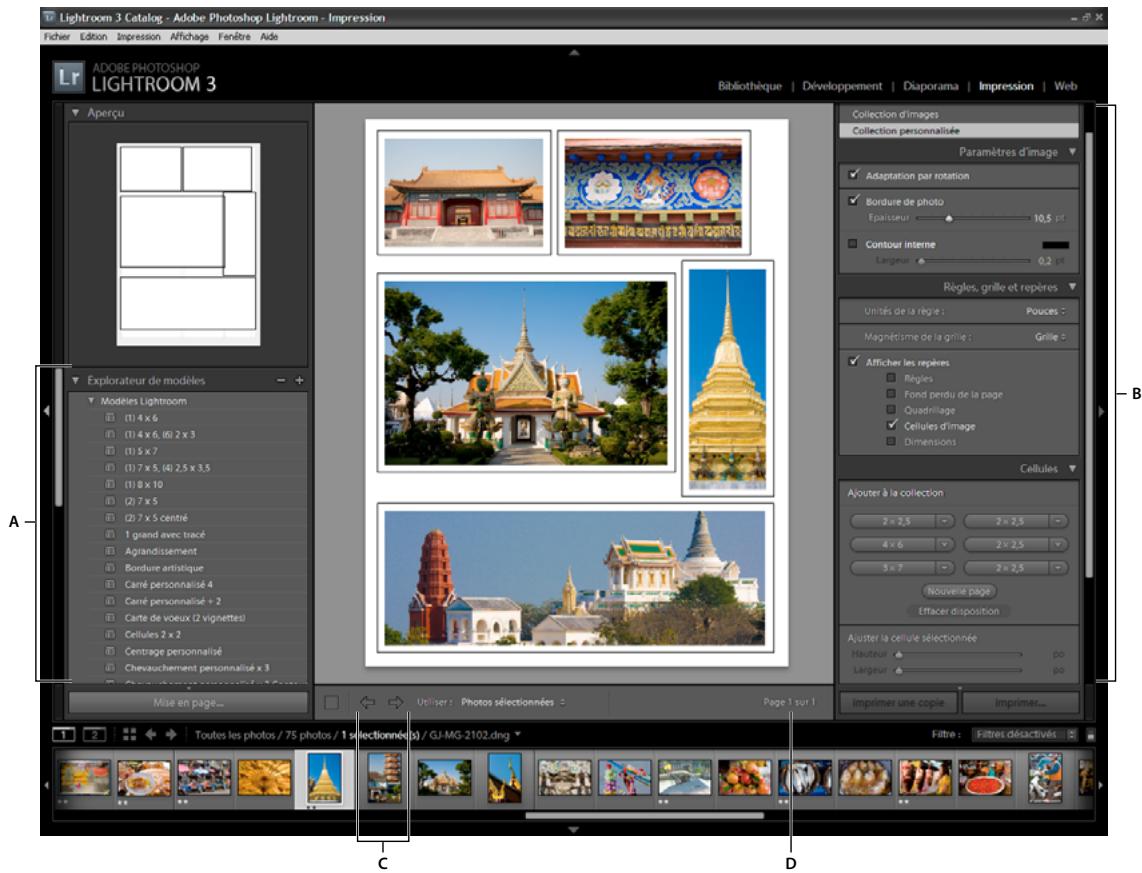Toggle Bordure de photo checkbox
The image size is (1142, 873).
[854, 200]
